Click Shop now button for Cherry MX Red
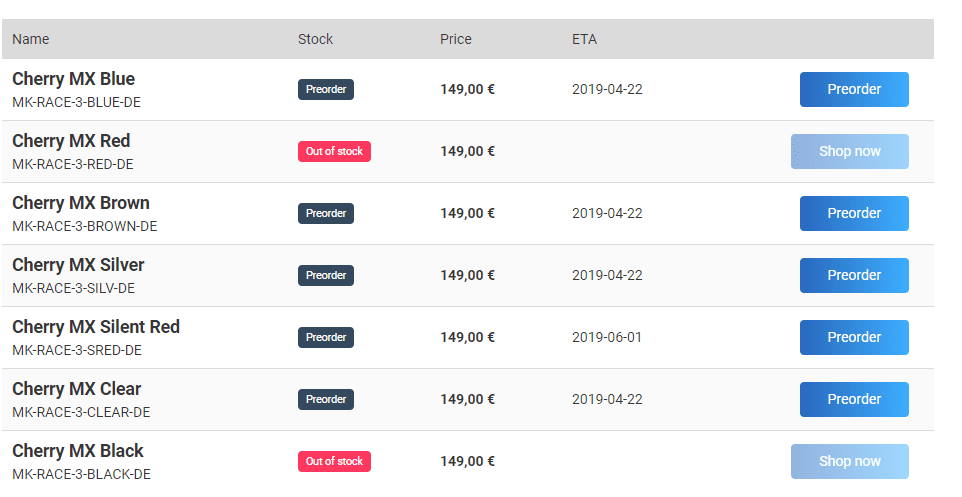962x497 pixels. point(849,151)
